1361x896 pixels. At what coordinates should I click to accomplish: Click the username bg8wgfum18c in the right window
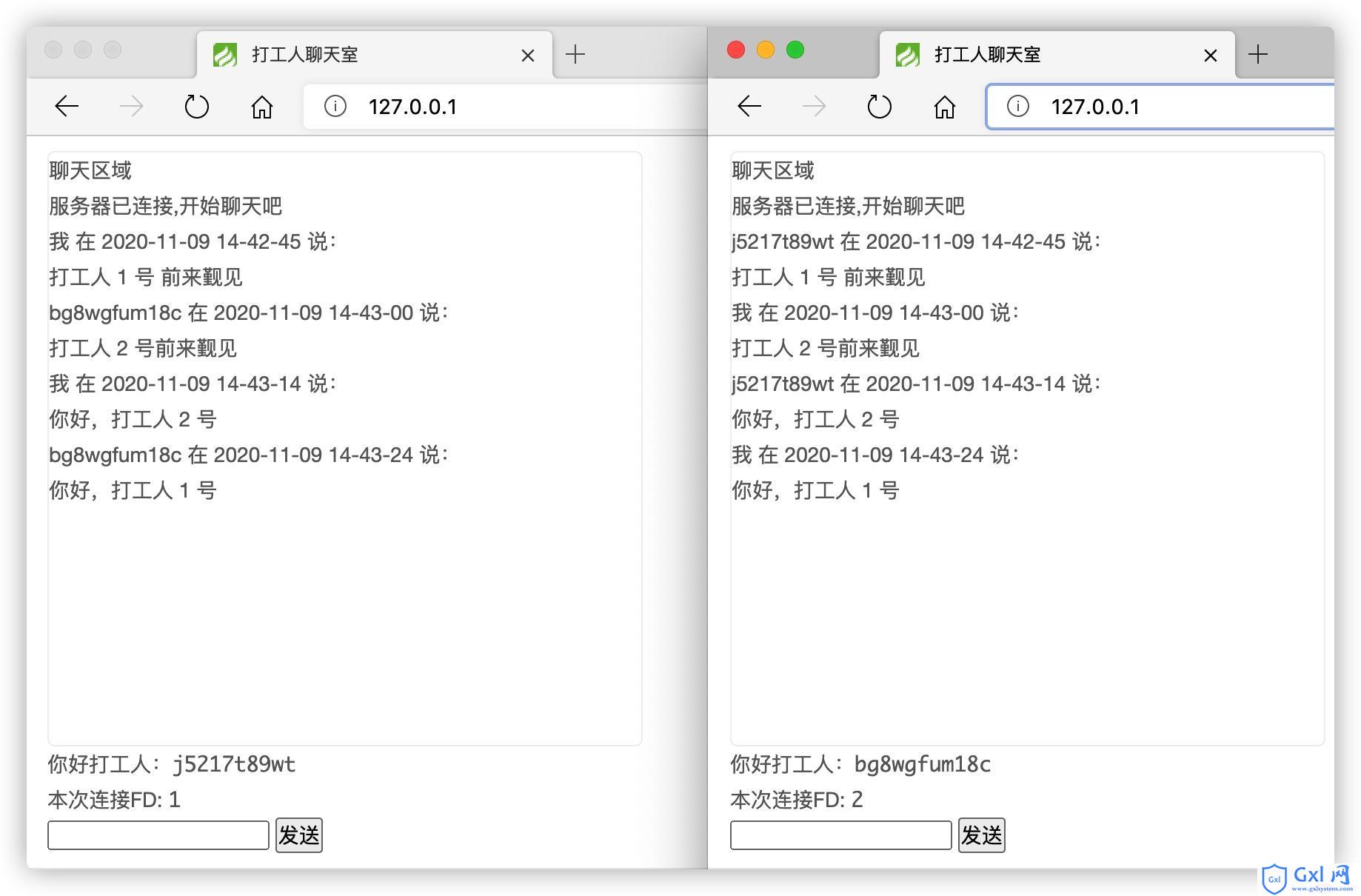point(923,764)
